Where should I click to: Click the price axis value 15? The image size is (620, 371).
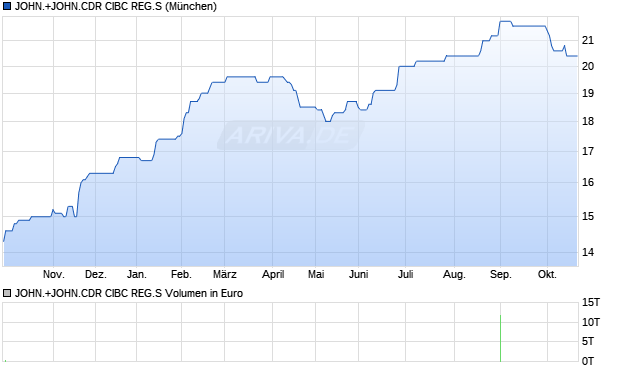588,216
